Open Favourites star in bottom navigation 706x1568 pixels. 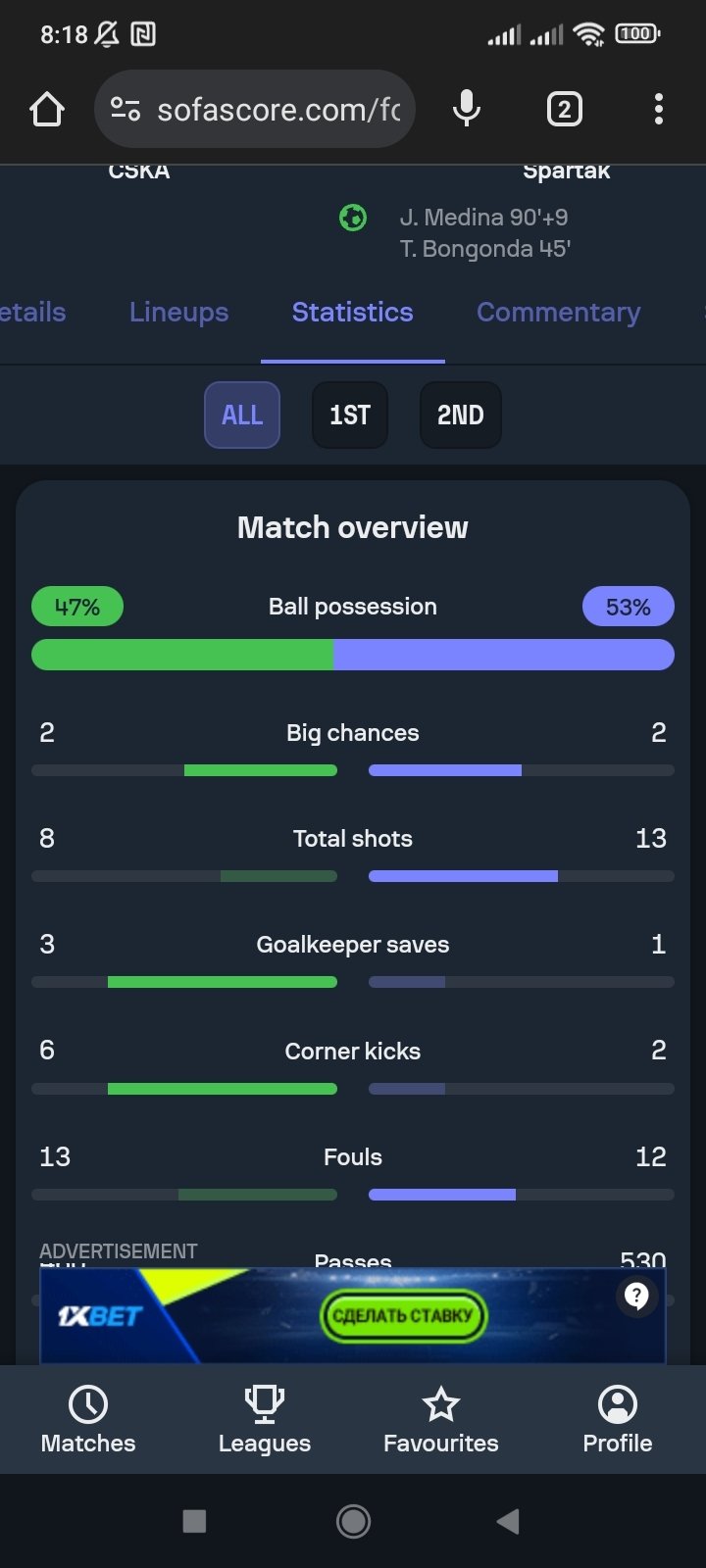pos(441,1419)
